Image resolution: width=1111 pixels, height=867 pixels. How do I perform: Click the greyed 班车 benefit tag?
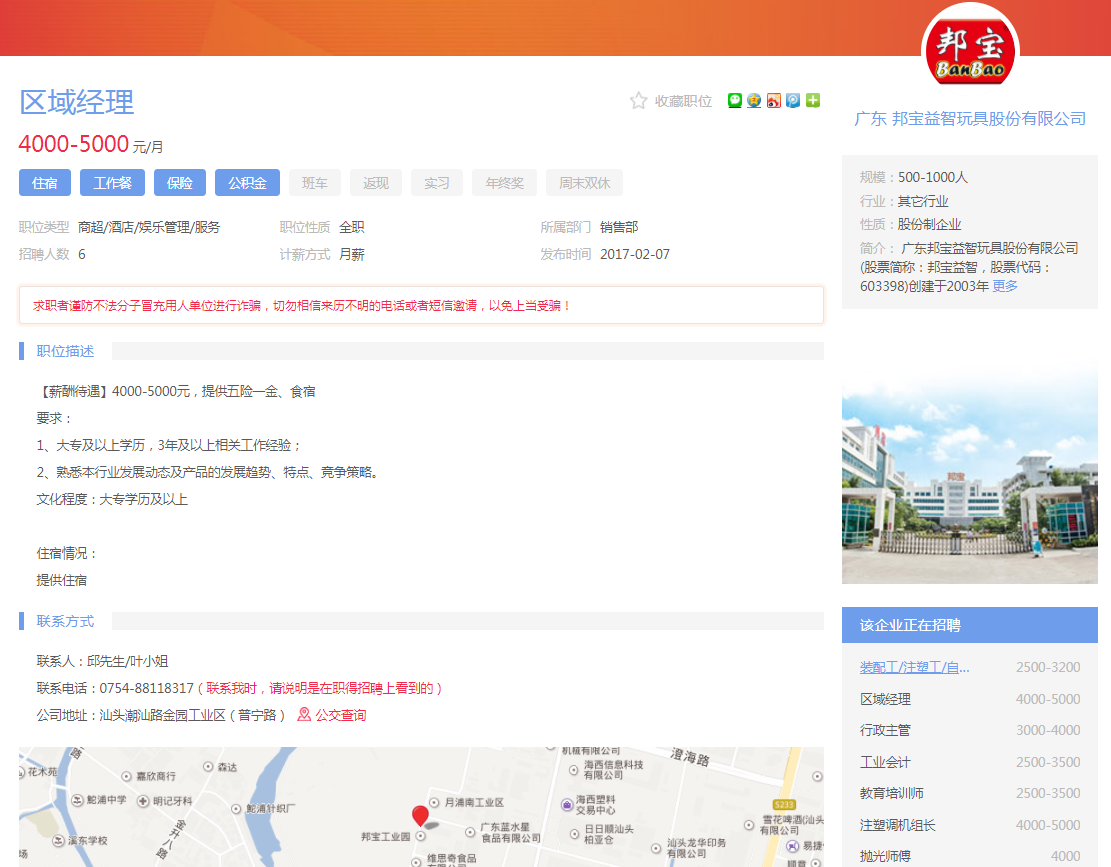tap(315, 183)
